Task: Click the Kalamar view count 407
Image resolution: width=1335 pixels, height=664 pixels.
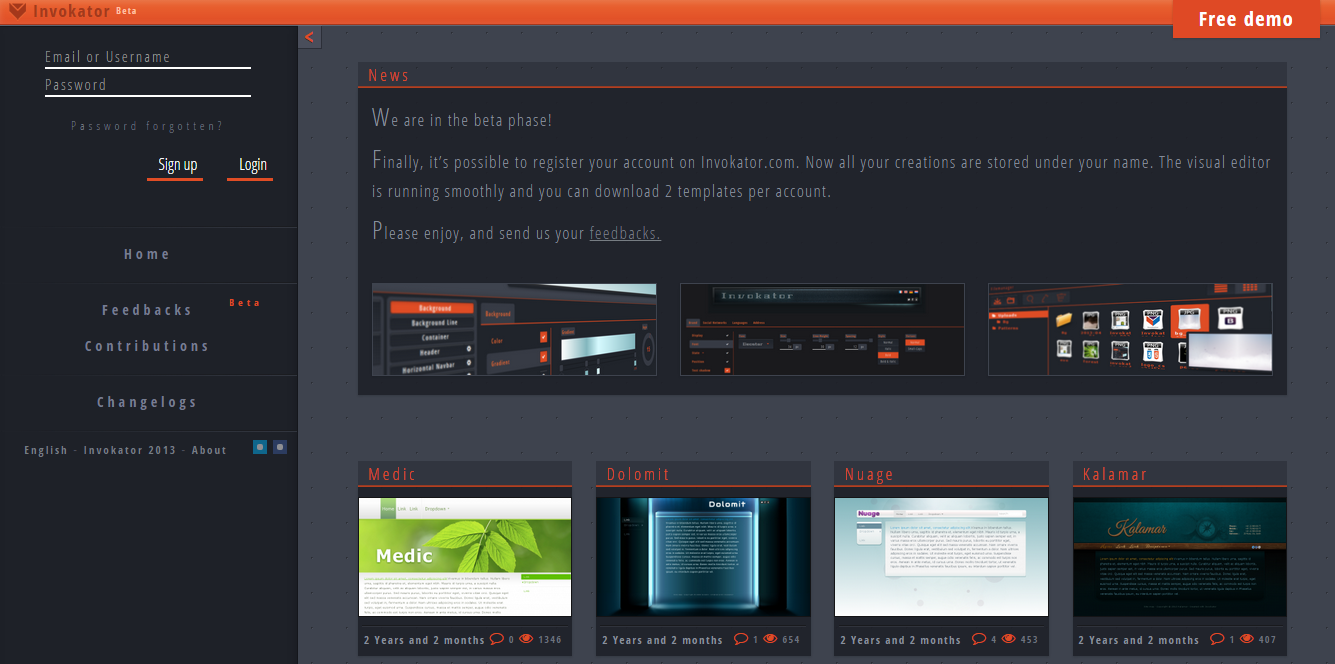Action: point(1267,640)
